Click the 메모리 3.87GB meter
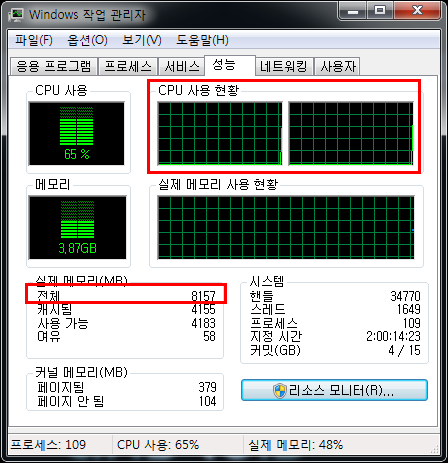 pos(78,227)
